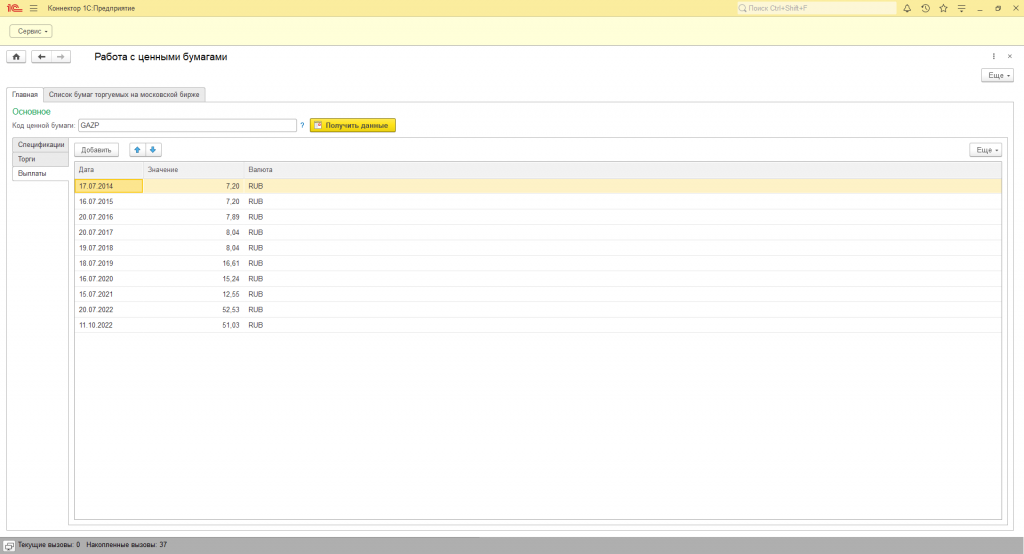
Task: Click the value 51,03 cell
Action: point(194,325)
